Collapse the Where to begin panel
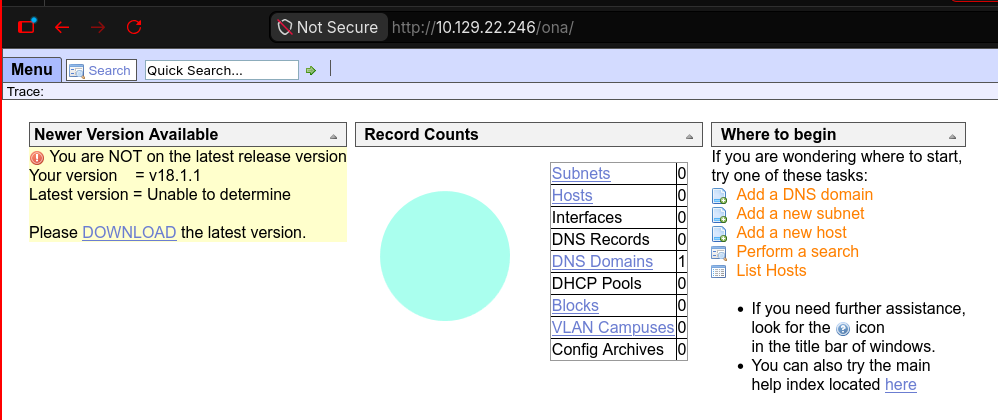Screen dimensions: 998x420 coord(952,137)
